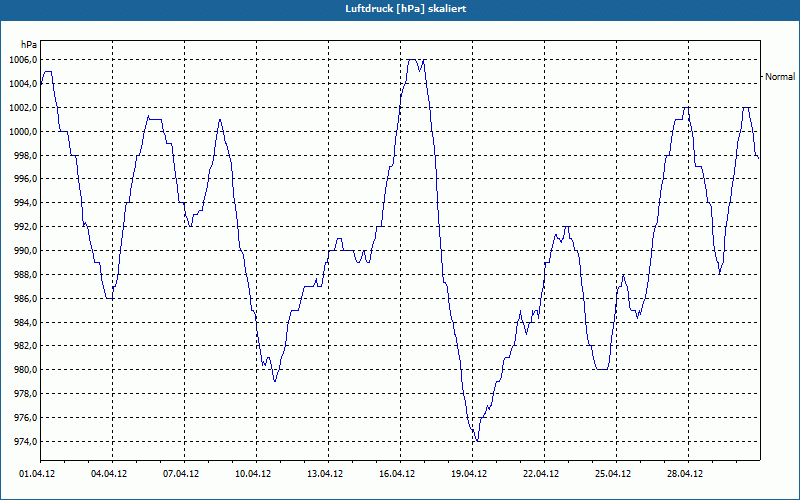Image resolution: width=800 pixels, height=500 pixels.
Task: Select the 976,0 axis value
Action: [25, 418]
